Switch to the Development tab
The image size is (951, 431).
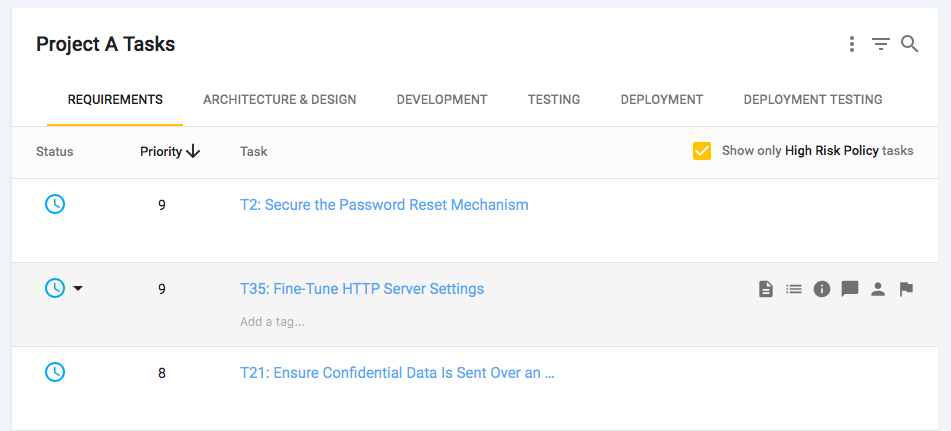pos(442,100)
